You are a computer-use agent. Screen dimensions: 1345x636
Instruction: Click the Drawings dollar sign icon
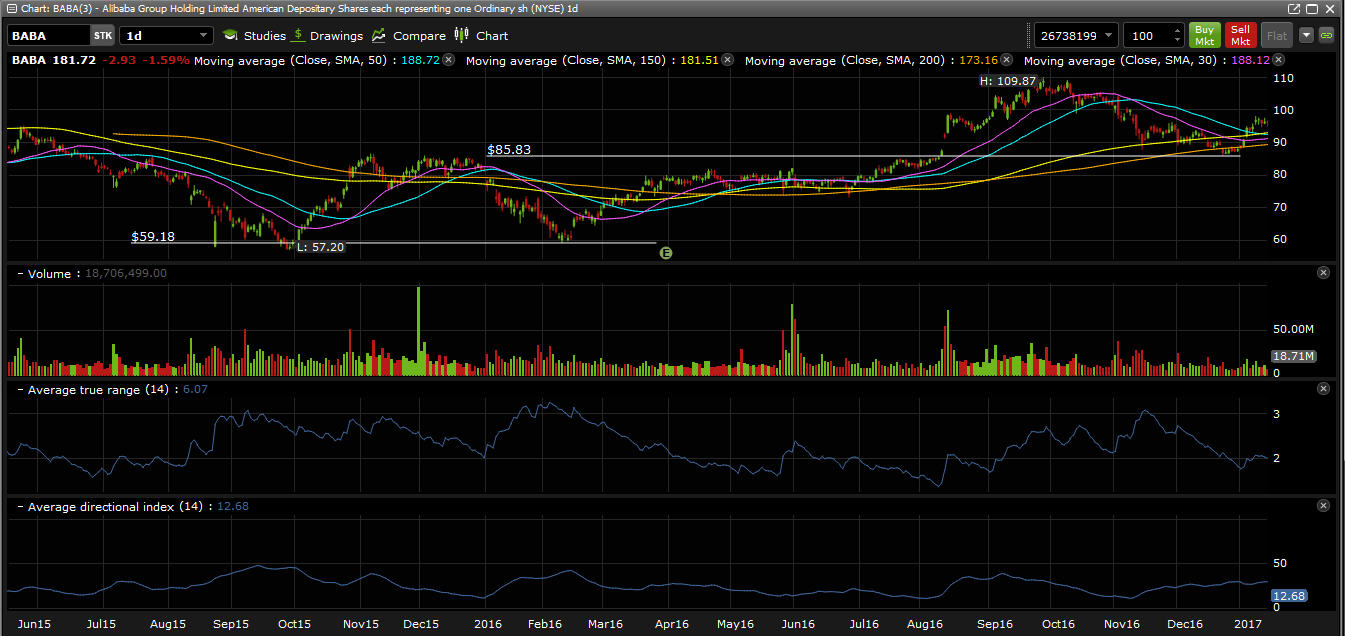[x=299, y=35]
